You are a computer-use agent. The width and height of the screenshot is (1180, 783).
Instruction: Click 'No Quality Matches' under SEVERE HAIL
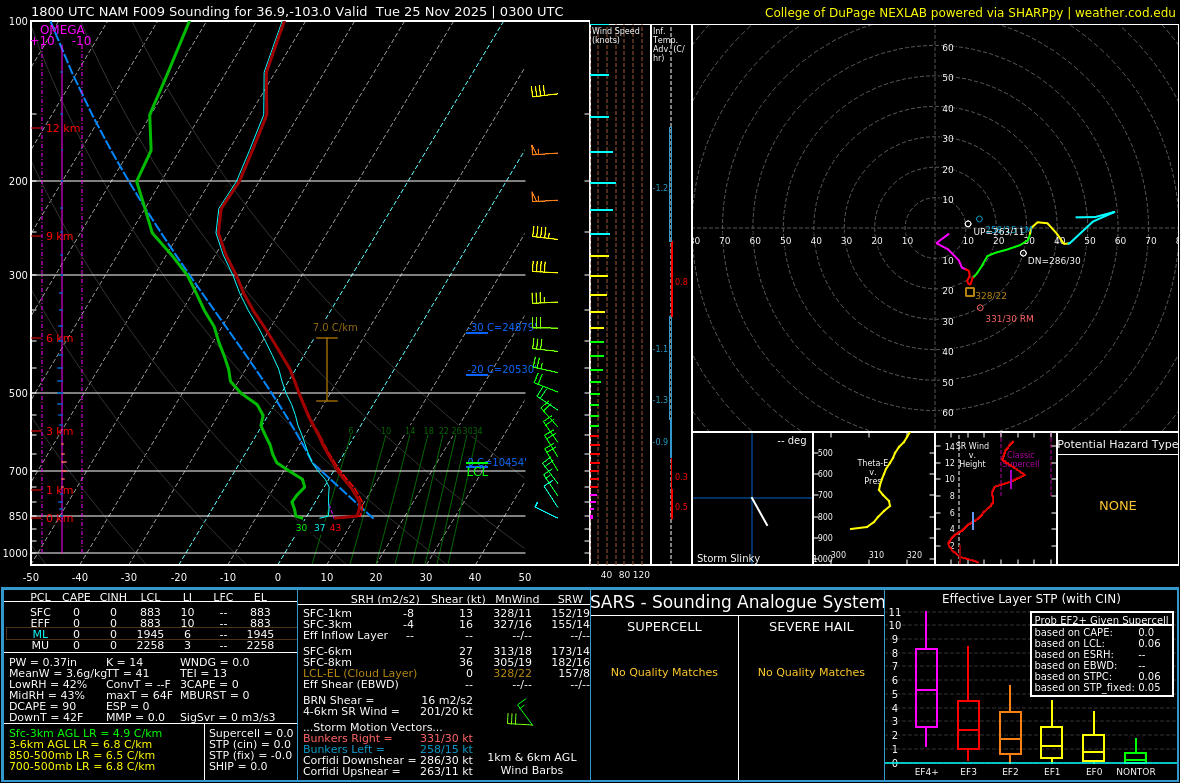point(811,672)
